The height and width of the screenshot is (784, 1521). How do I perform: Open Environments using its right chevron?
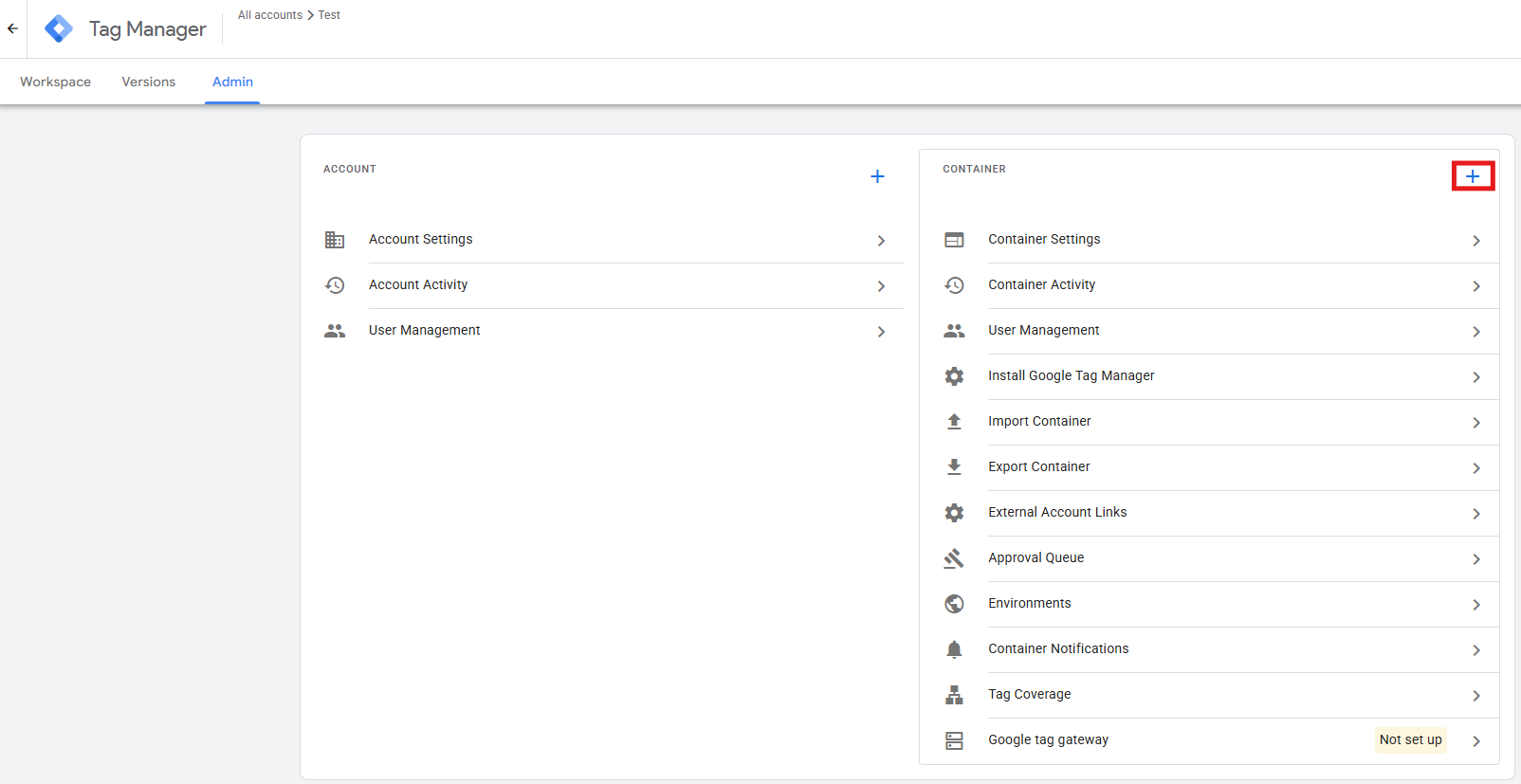[1476, 605]
